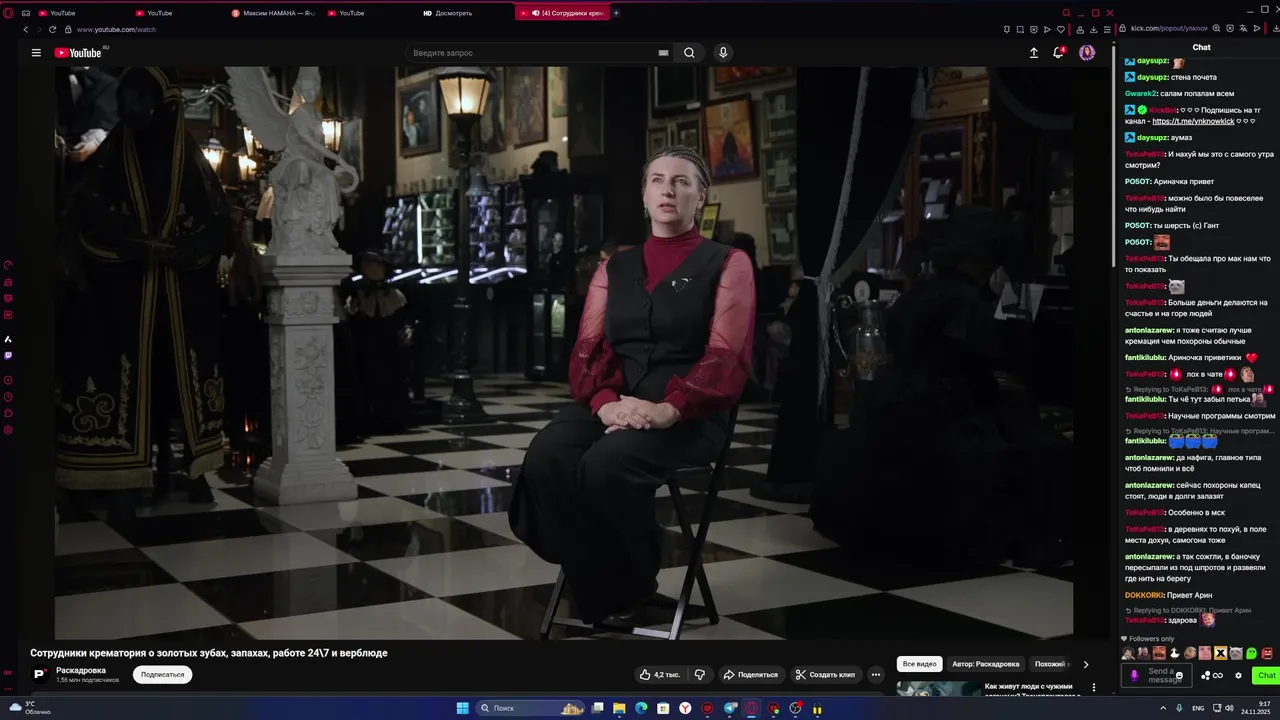Open the chat settings gear
The width and height of the screenshot is (1280, 720).
coord(1238,676)
